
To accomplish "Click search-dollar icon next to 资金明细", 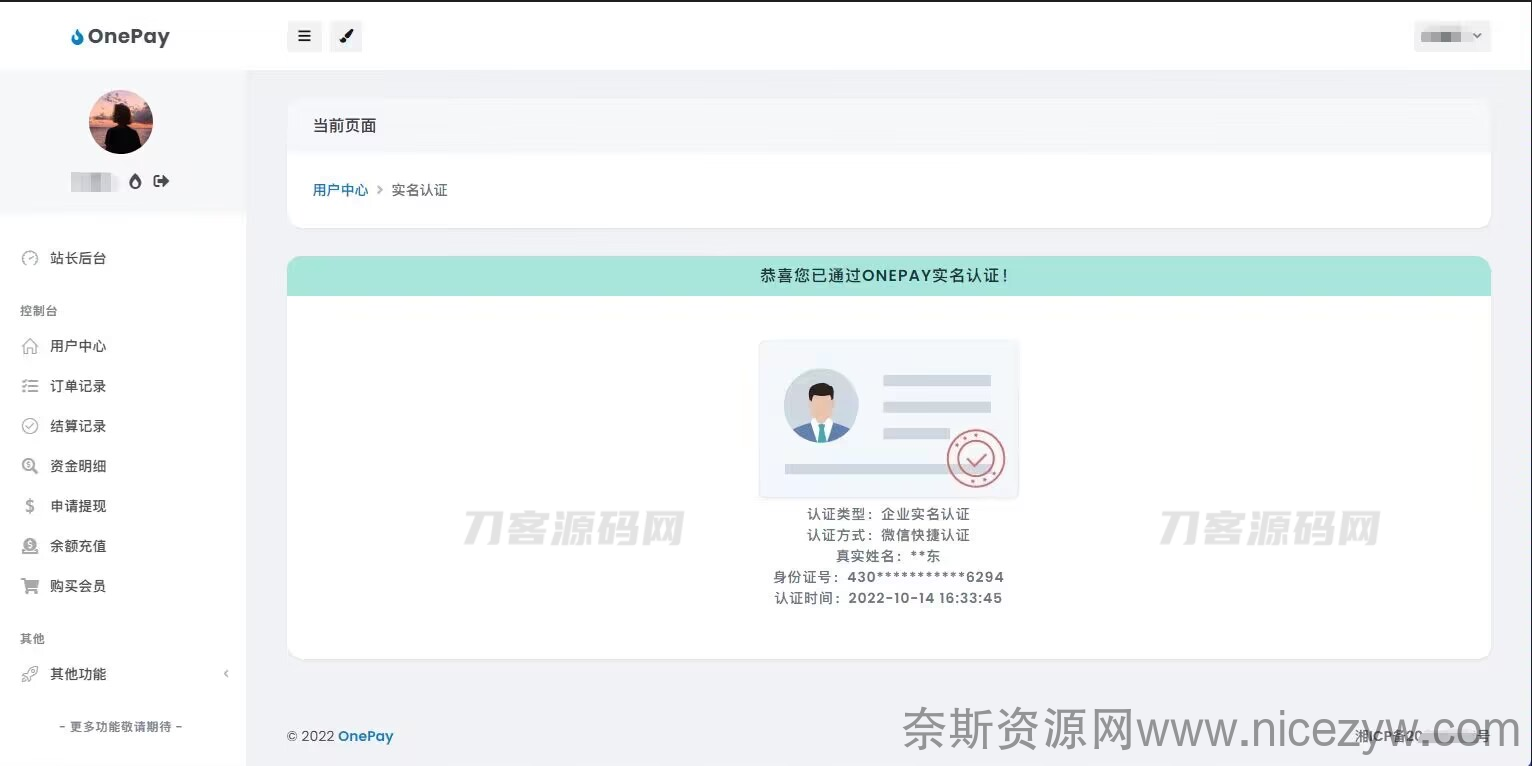I will pos(30,466).
